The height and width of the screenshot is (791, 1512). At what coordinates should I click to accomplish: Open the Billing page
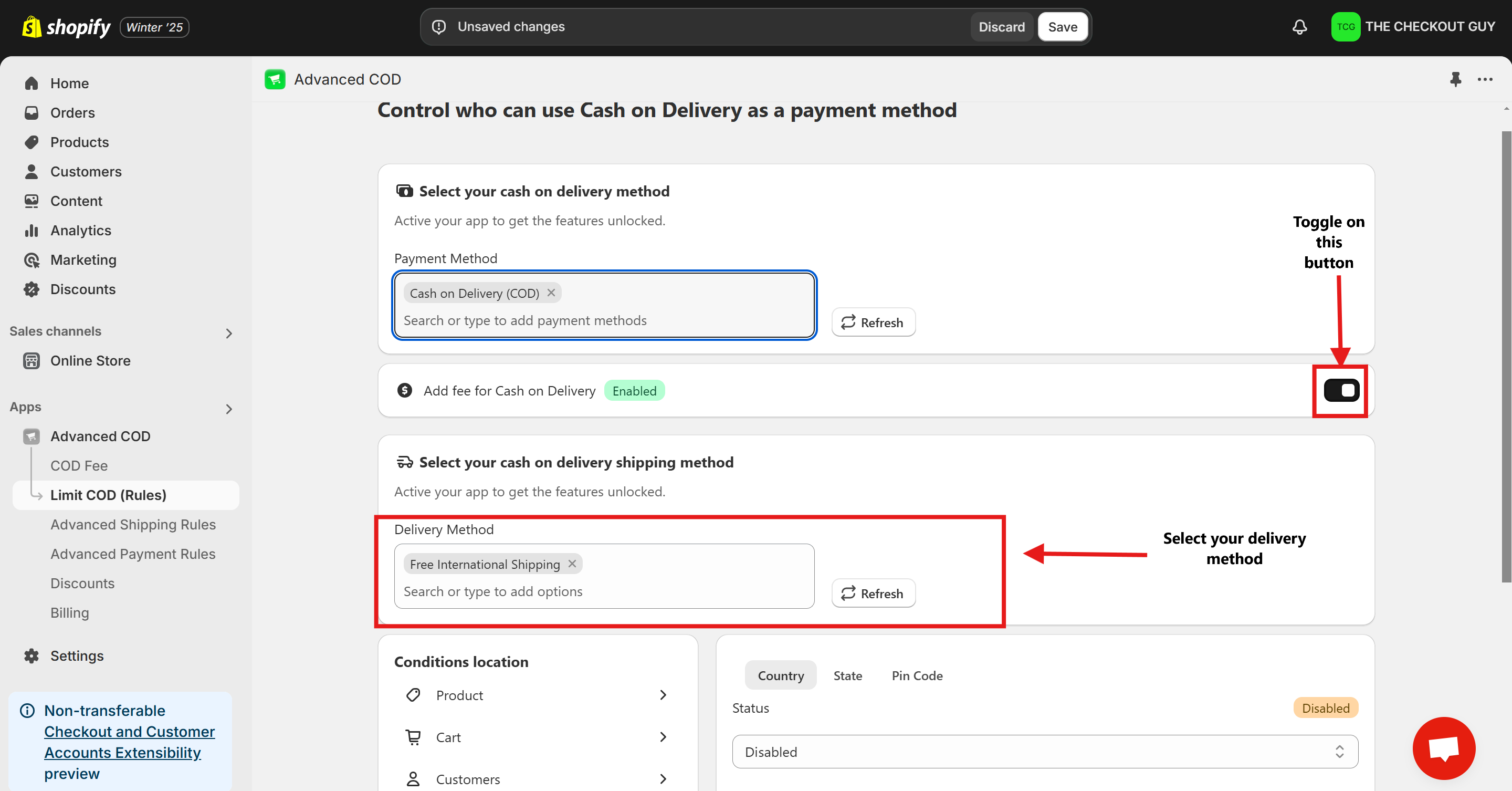[70, 612]
